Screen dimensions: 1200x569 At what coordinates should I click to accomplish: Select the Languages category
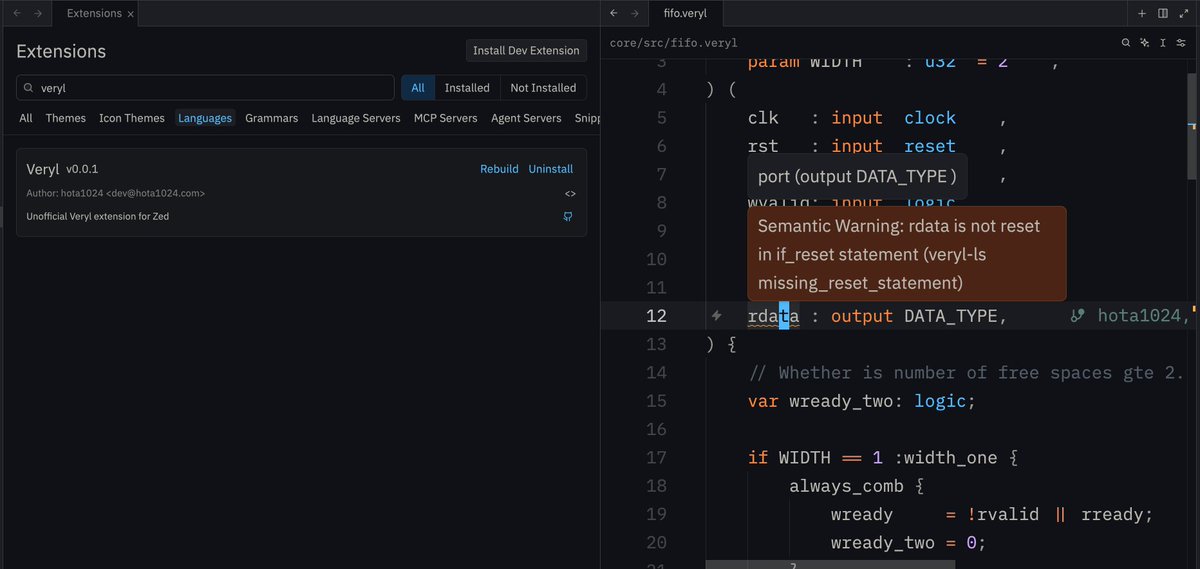click(205, 118)
